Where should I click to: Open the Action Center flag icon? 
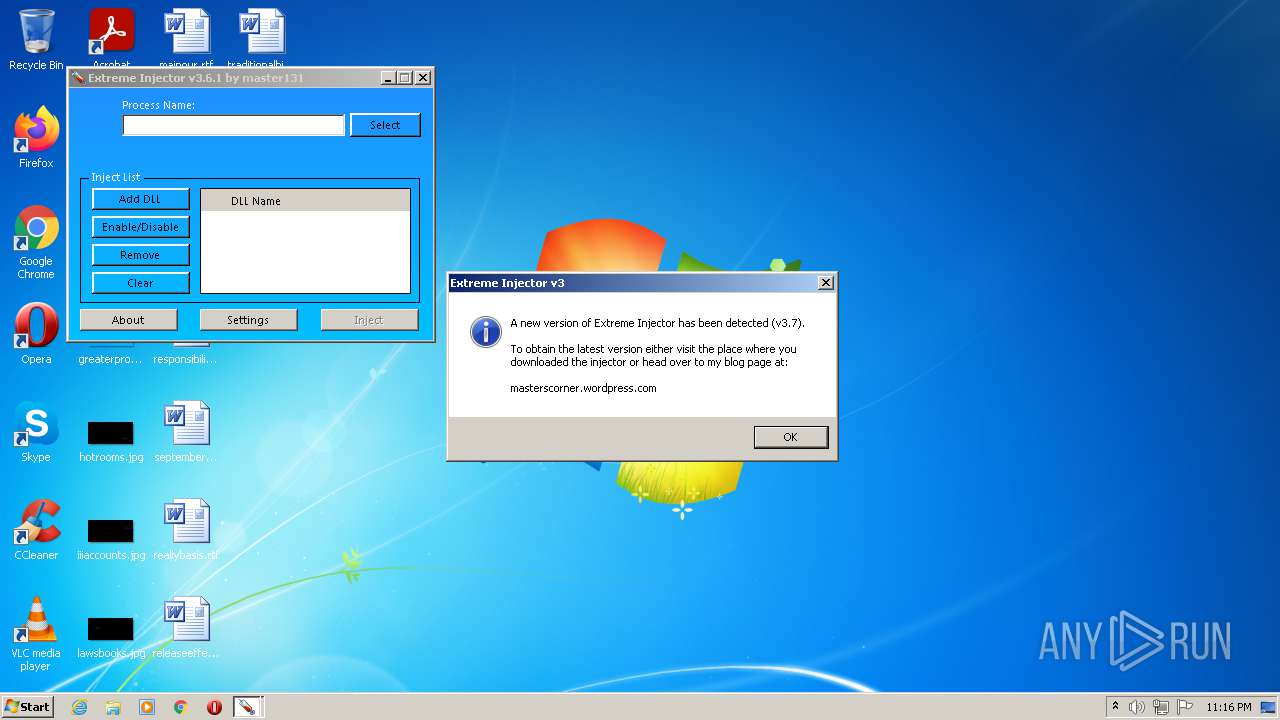coord(1185,707)
